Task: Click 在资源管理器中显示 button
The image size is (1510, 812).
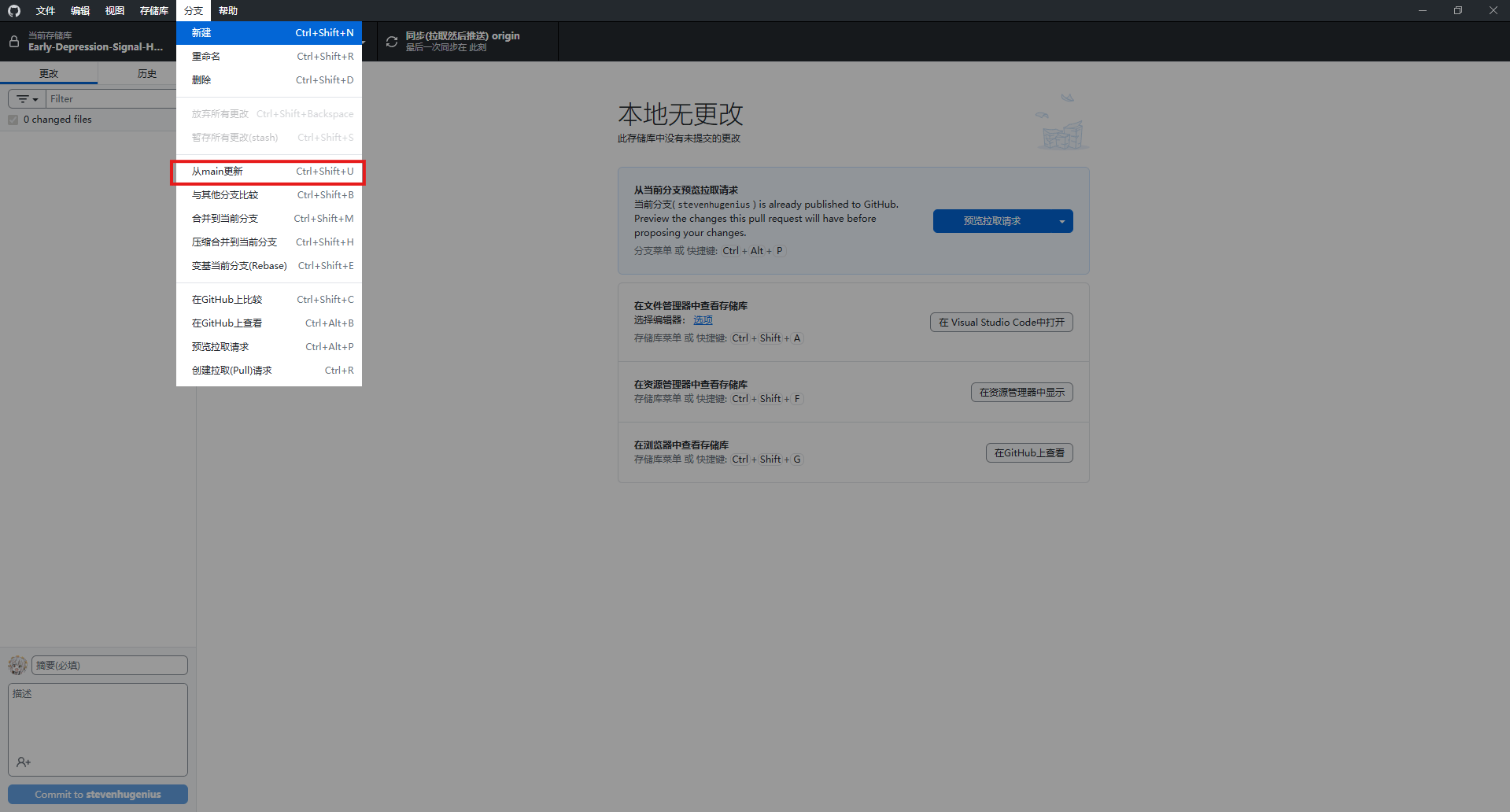Action: (1021, 393)
